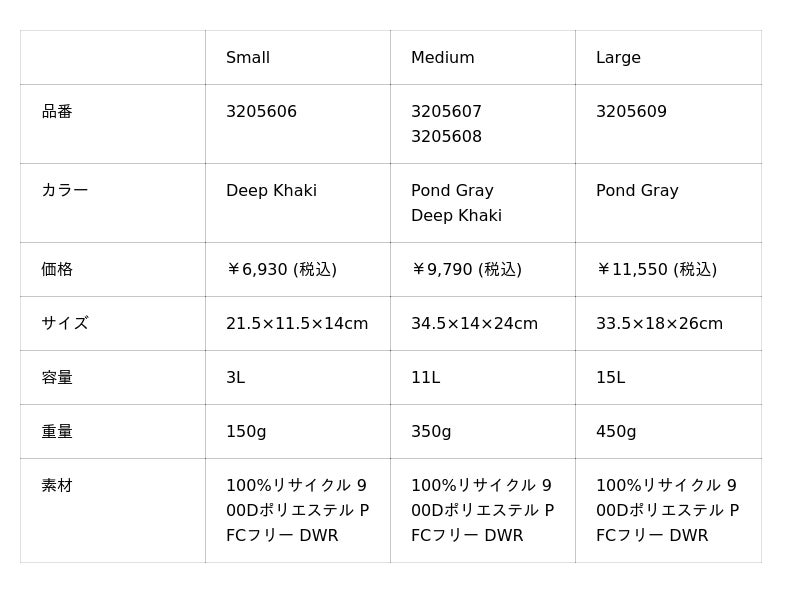This screenshot has width=800, height=593.
Task: Select product number 3205608
Action: pyautogui.click(x=446, y=136)
